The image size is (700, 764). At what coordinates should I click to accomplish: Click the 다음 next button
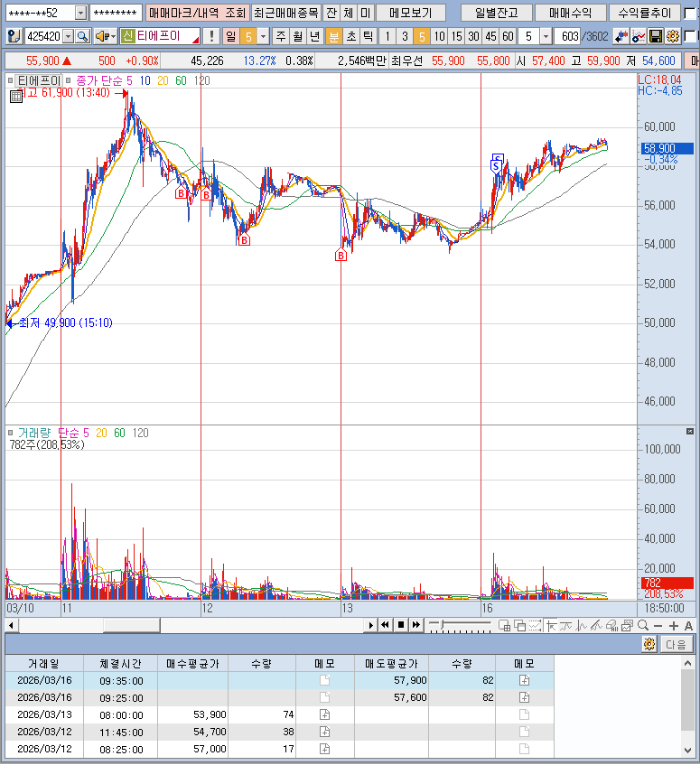tap(676, 644)
